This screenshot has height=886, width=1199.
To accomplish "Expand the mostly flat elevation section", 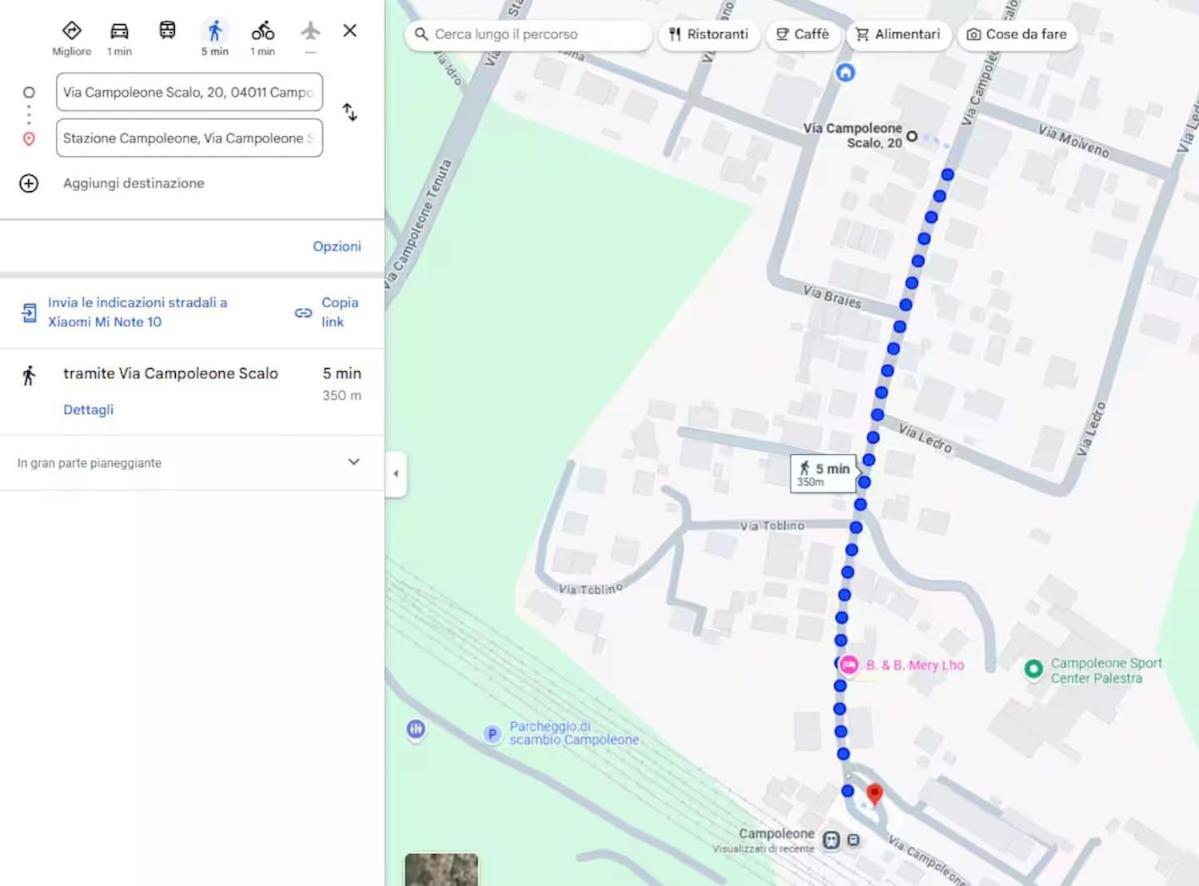I will tap(353, 462).
